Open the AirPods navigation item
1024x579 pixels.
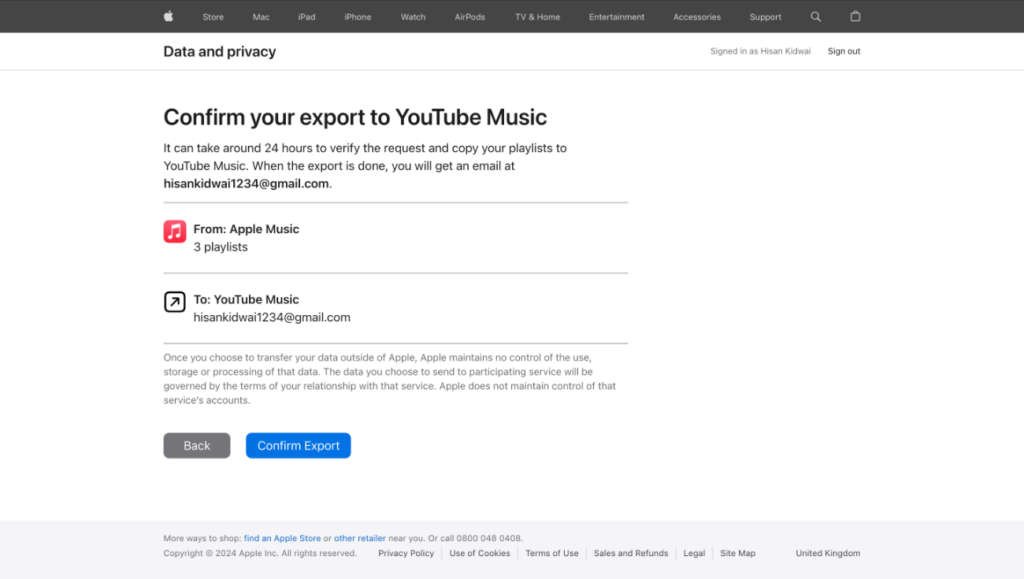coord(469,16)
